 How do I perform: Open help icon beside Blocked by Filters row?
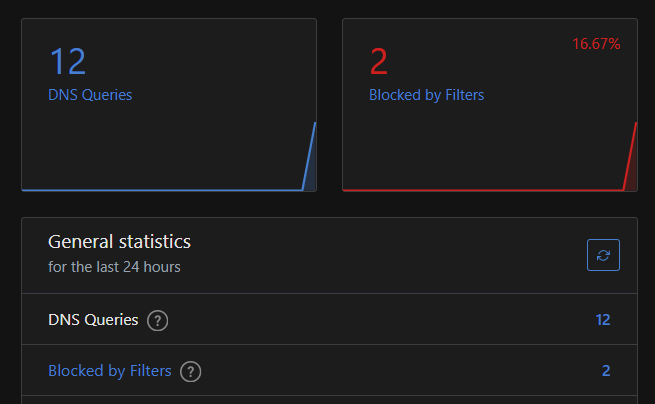[190, 371]
